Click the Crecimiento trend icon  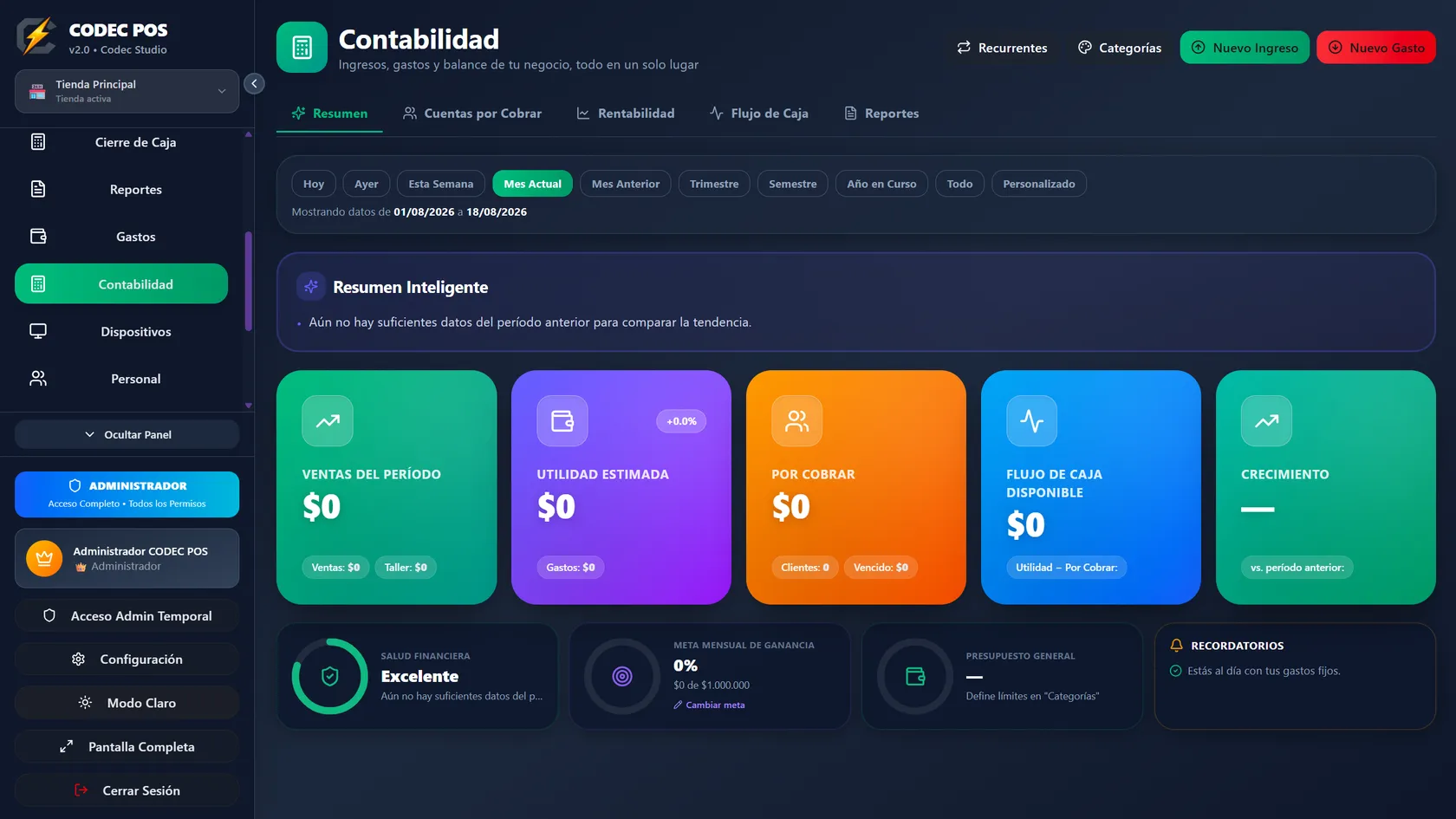1267,421
